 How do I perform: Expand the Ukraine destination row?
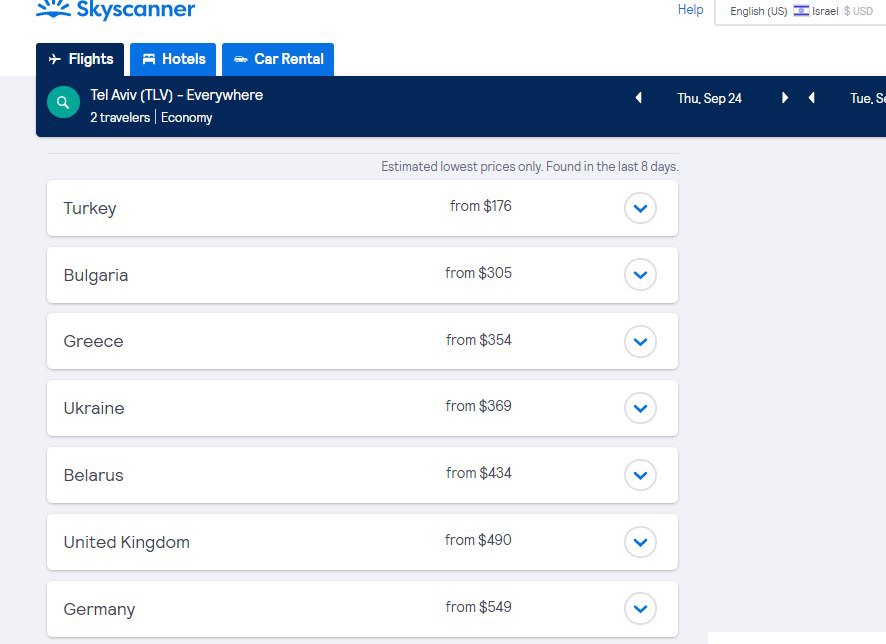point(640,408)
